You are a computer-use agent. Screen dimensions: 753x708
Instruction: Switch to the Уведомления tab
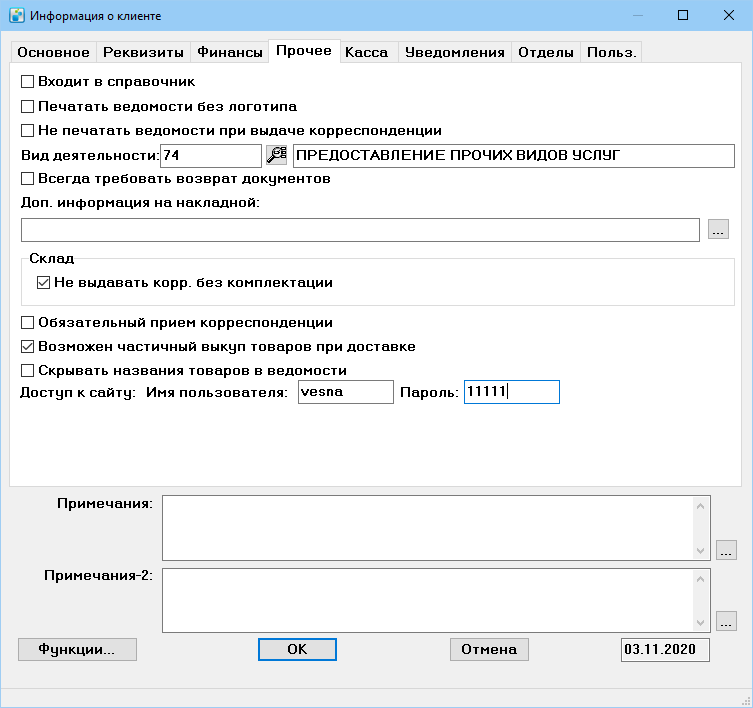[454, 52]
